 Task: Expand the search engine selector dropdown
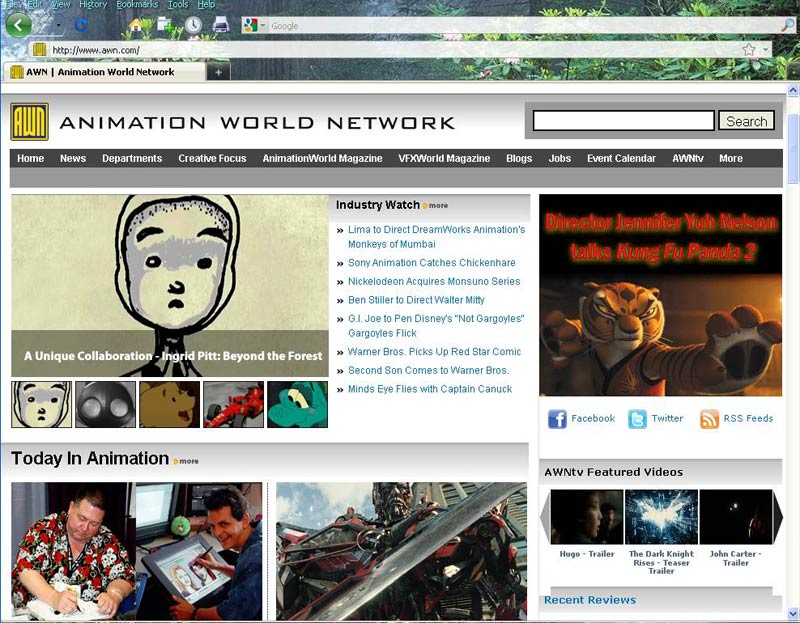click(263, 26)
